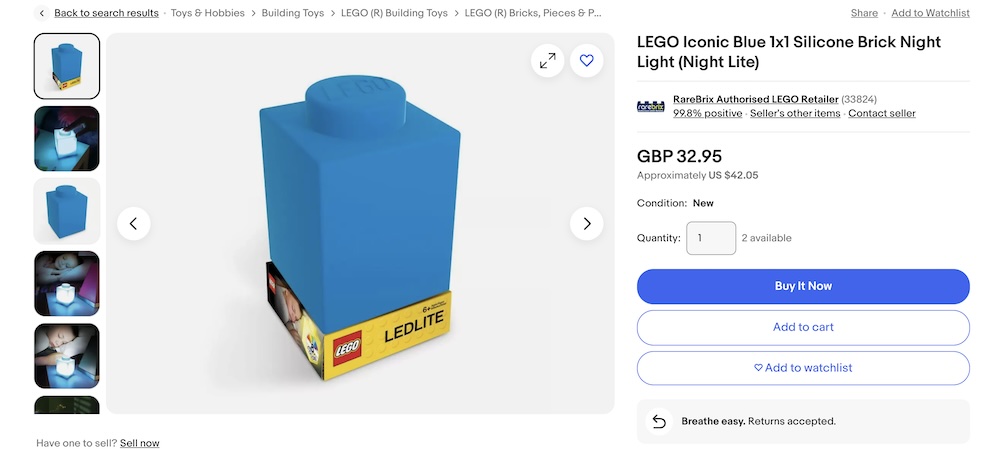The image size is (1000, 449).
Task: Go to LEGO (R) Building Toys category
Action: click(x=394, y=13)
